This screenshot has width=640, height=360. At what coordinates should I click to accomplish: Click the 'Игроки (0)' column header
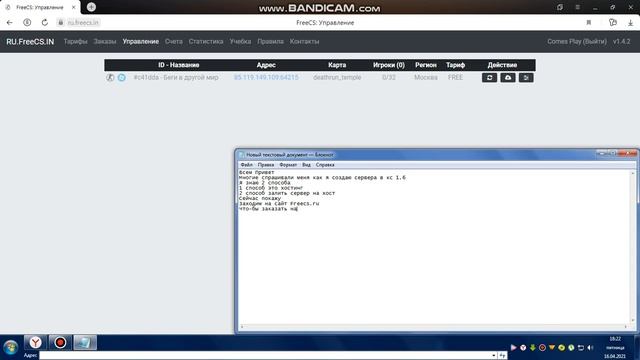389,65
